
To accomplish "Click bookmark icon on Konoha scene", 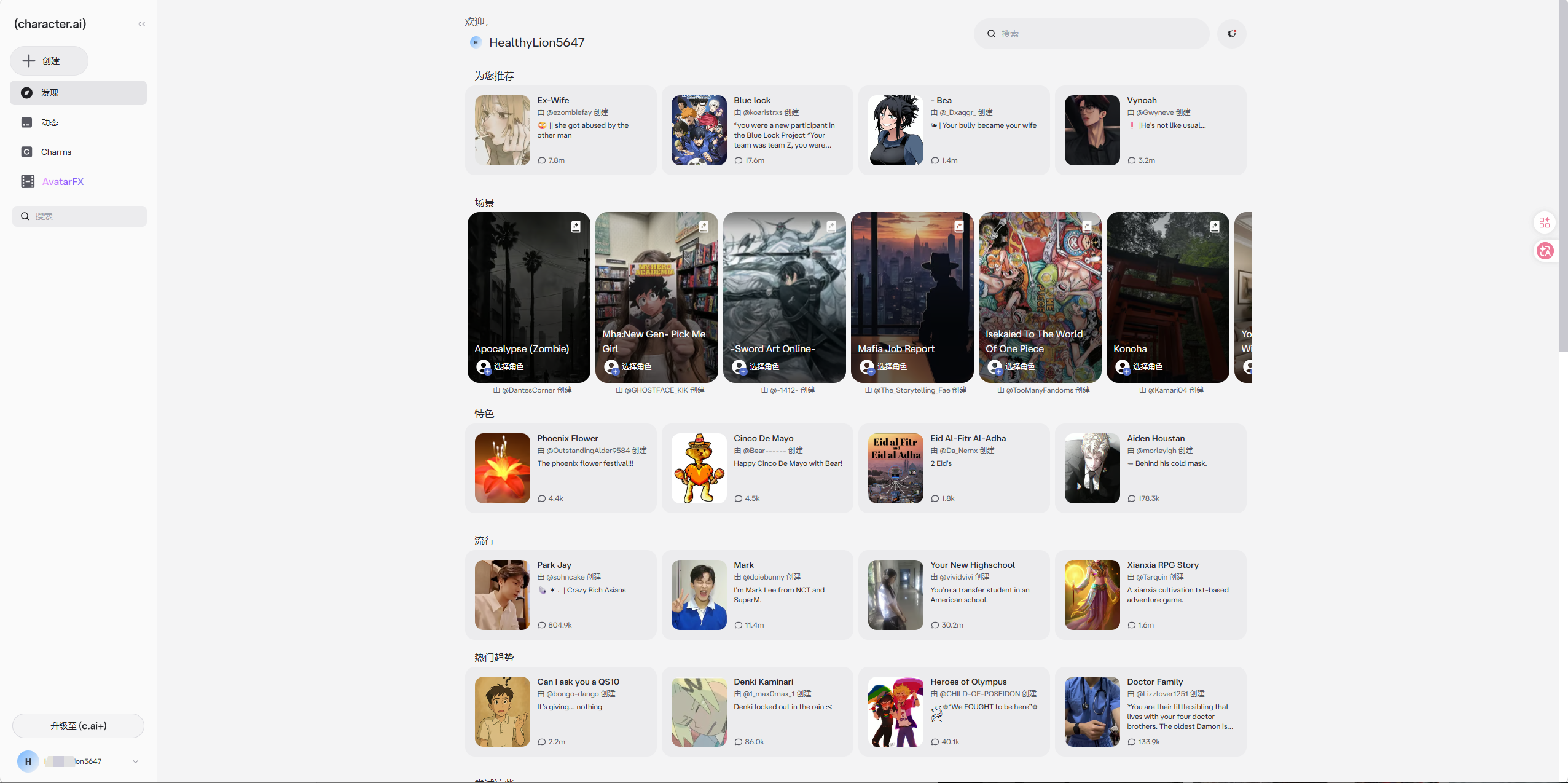I will coord(1215,227).
